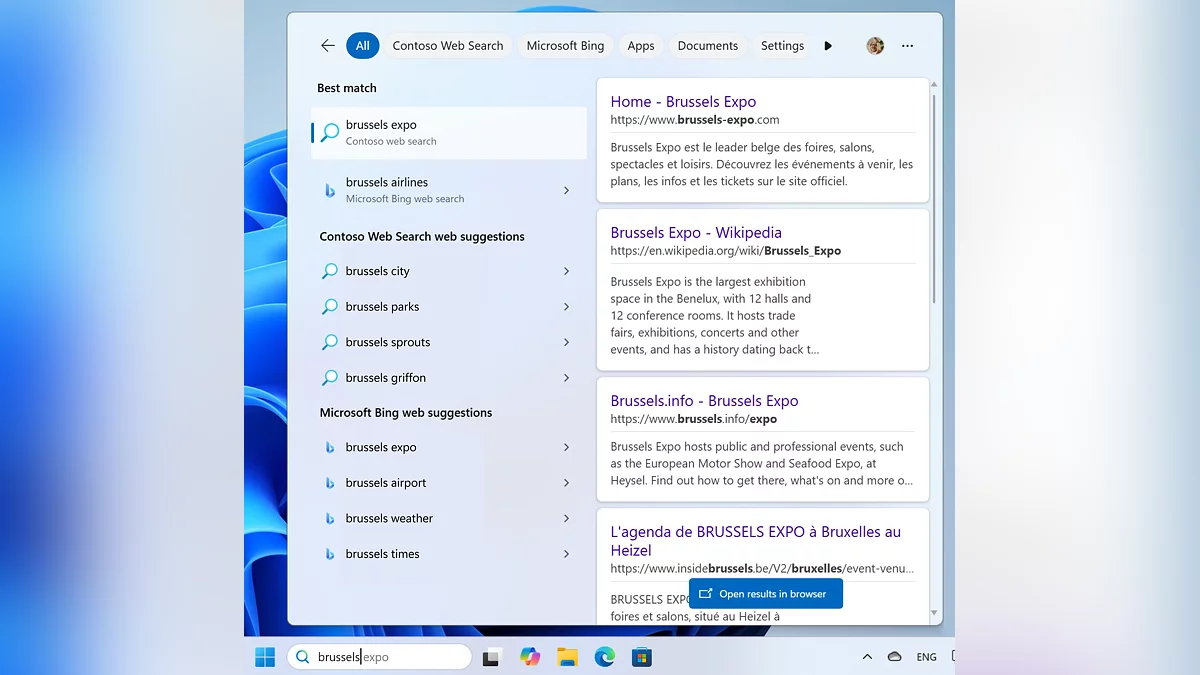Open Microsoft Edge from the taskbar
1200x675 pixels.
click(604, 657)
